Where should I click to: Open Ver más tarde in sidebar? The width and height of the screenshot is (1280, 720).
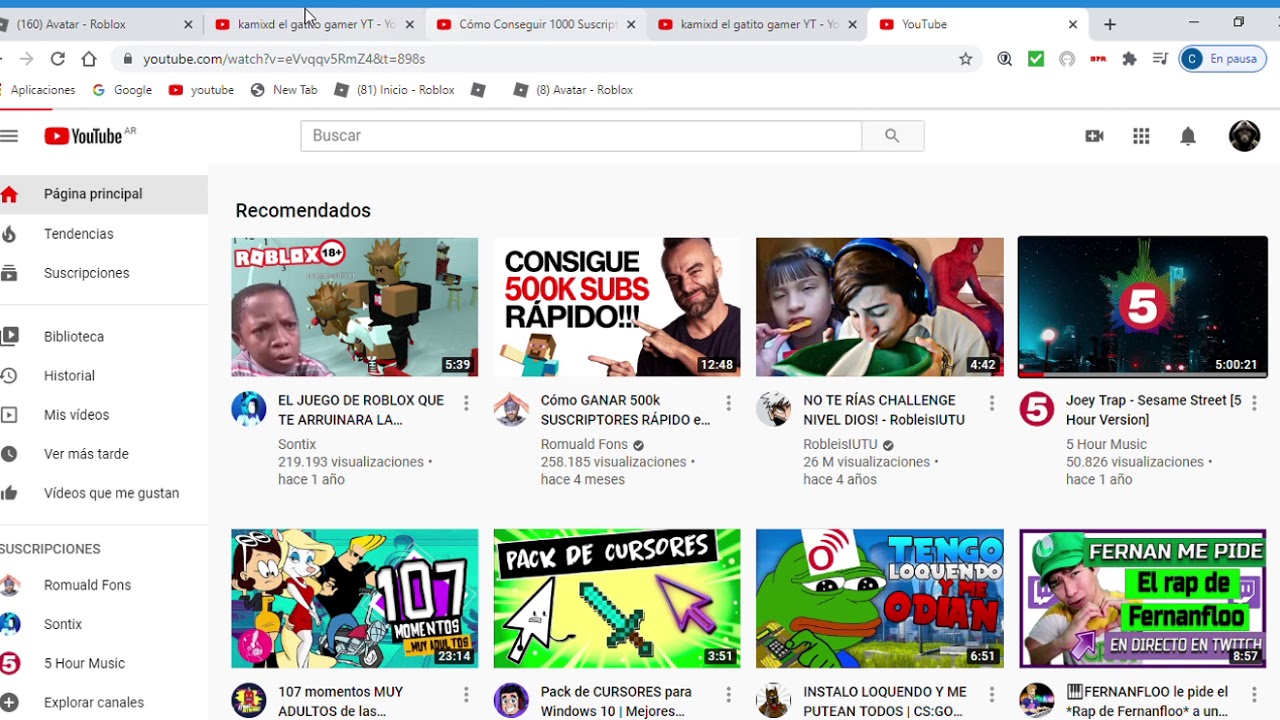[104, 454]
